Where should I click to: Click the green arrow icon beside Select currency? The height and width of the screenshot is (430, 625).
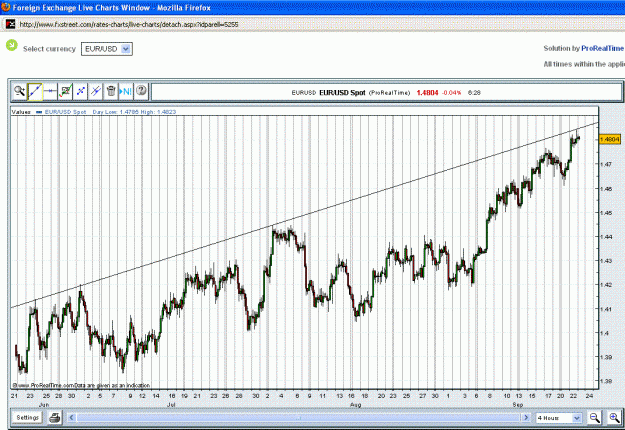click(12, 45)
